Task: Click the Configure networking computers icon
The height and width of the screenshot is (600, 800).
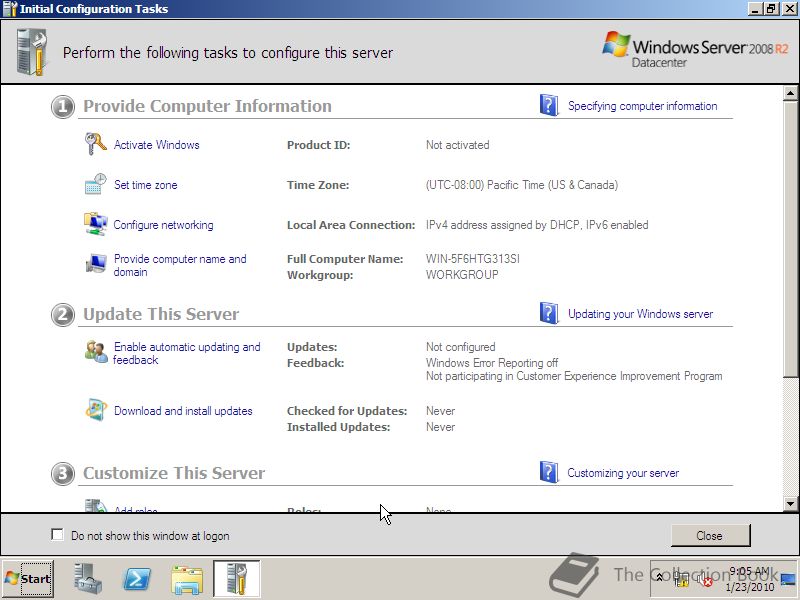Action: pos(95,224)
